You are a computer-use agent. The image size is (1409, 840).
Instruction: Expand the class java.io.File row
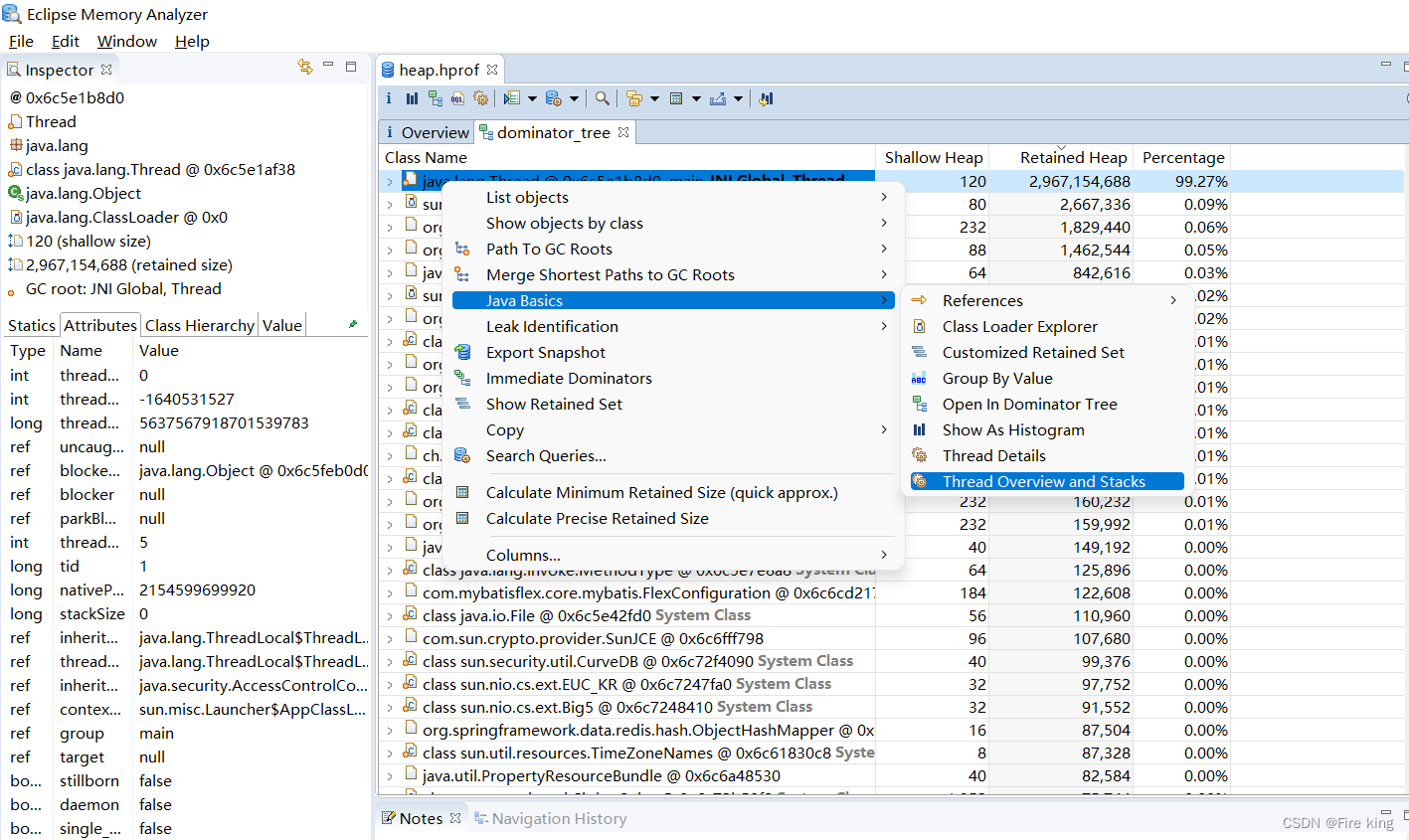pos(390,616)
